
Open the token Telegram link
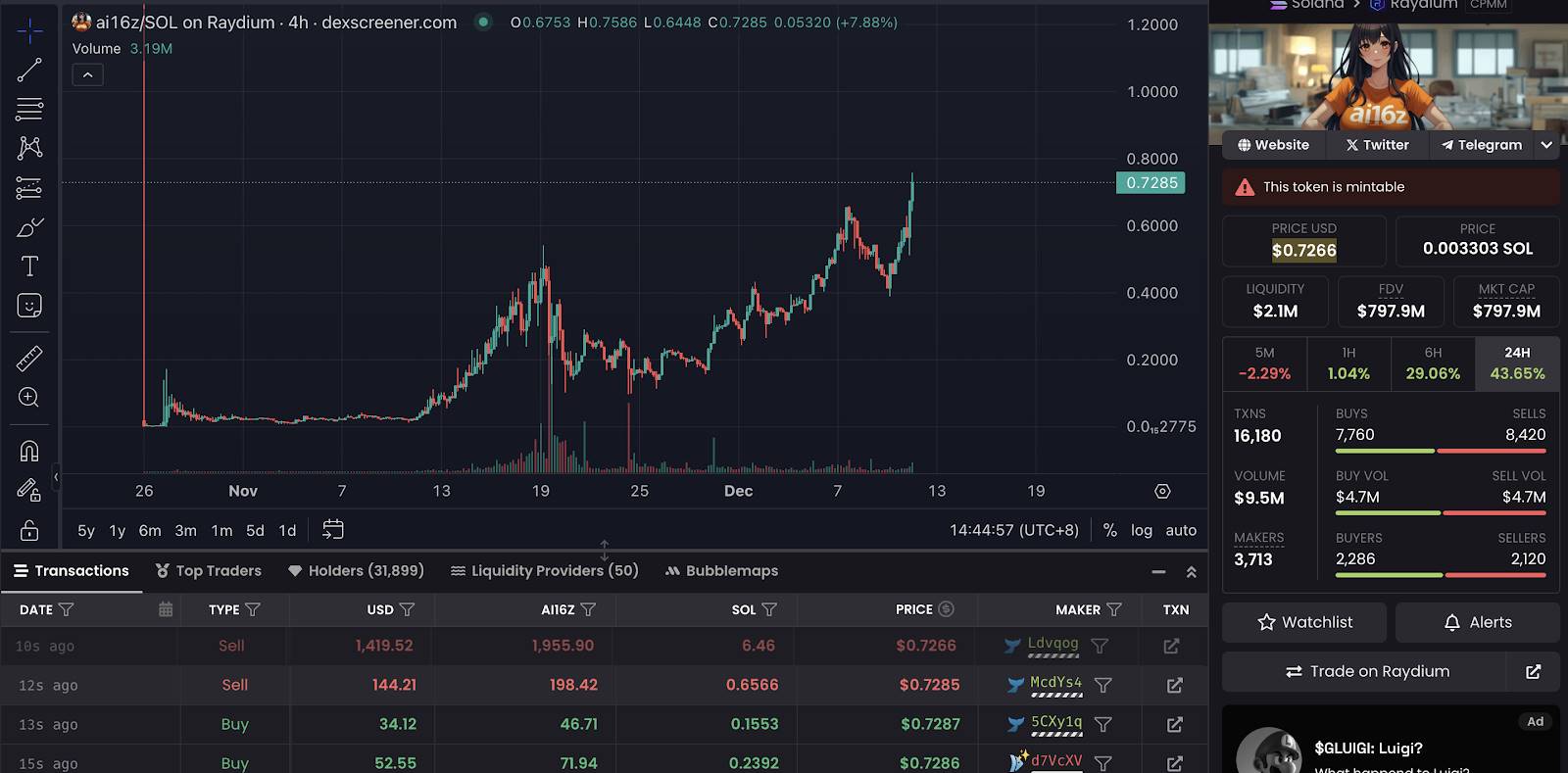pyautogui.click(x=1481, y=145)
